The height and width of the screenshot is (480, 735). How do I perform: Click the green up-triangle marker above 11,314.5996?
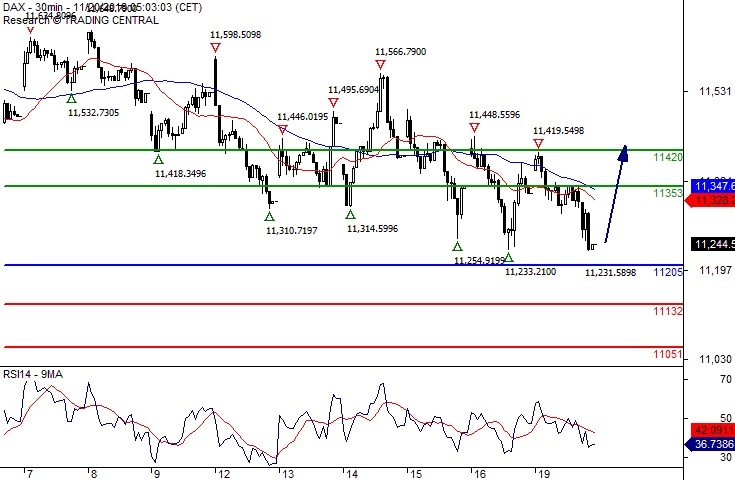(x=350, y=215)
